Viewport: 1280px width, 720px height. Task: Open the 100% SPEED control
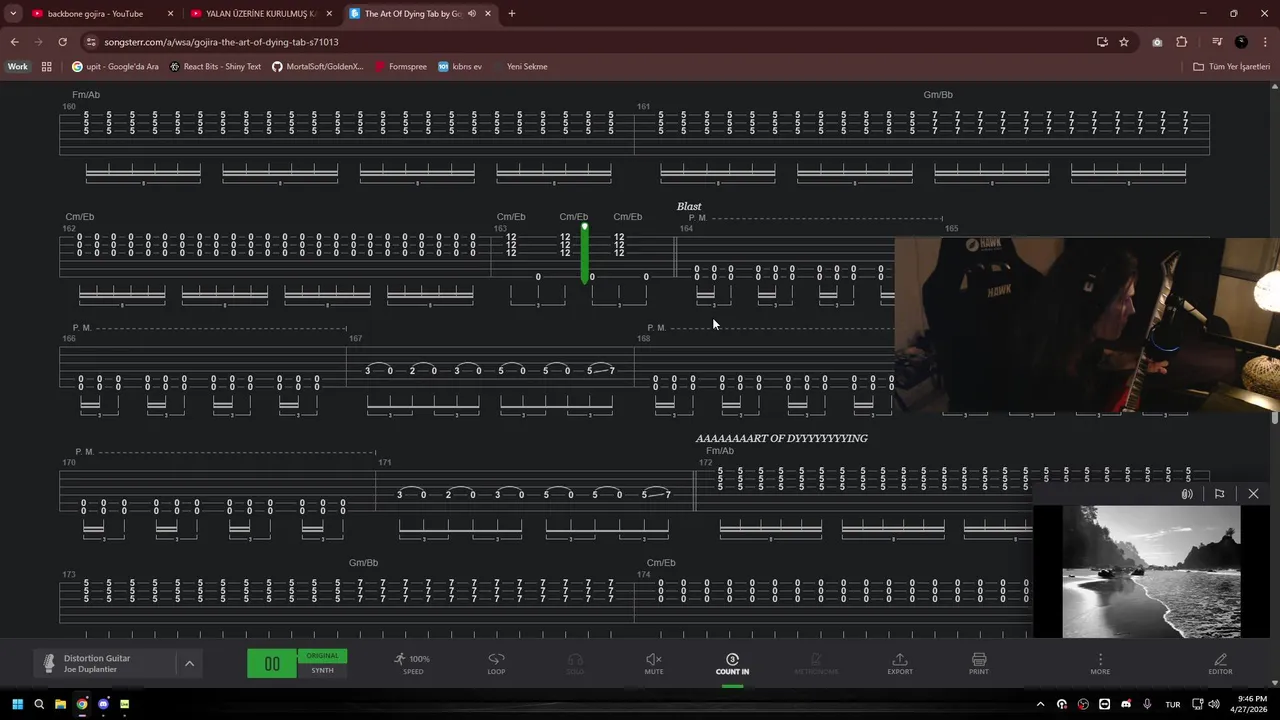coord(412,663)
